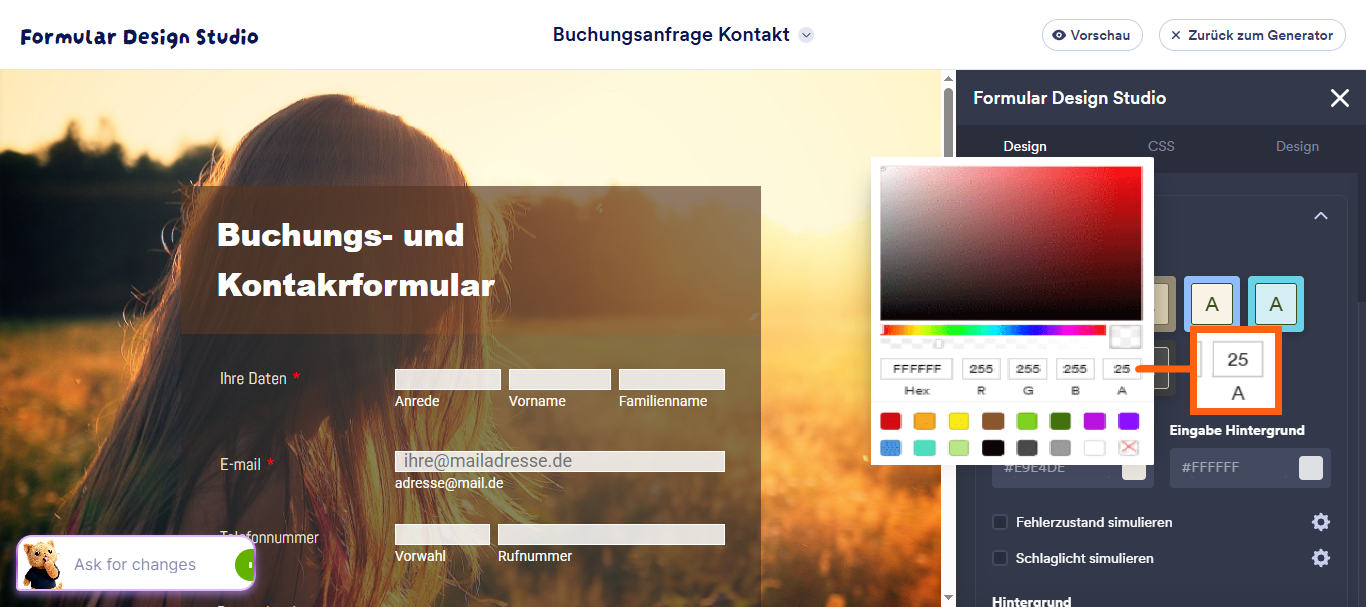This screenshot has width=1366, height=607.
Task: Click the G value field
Action: coord(1028,369)
